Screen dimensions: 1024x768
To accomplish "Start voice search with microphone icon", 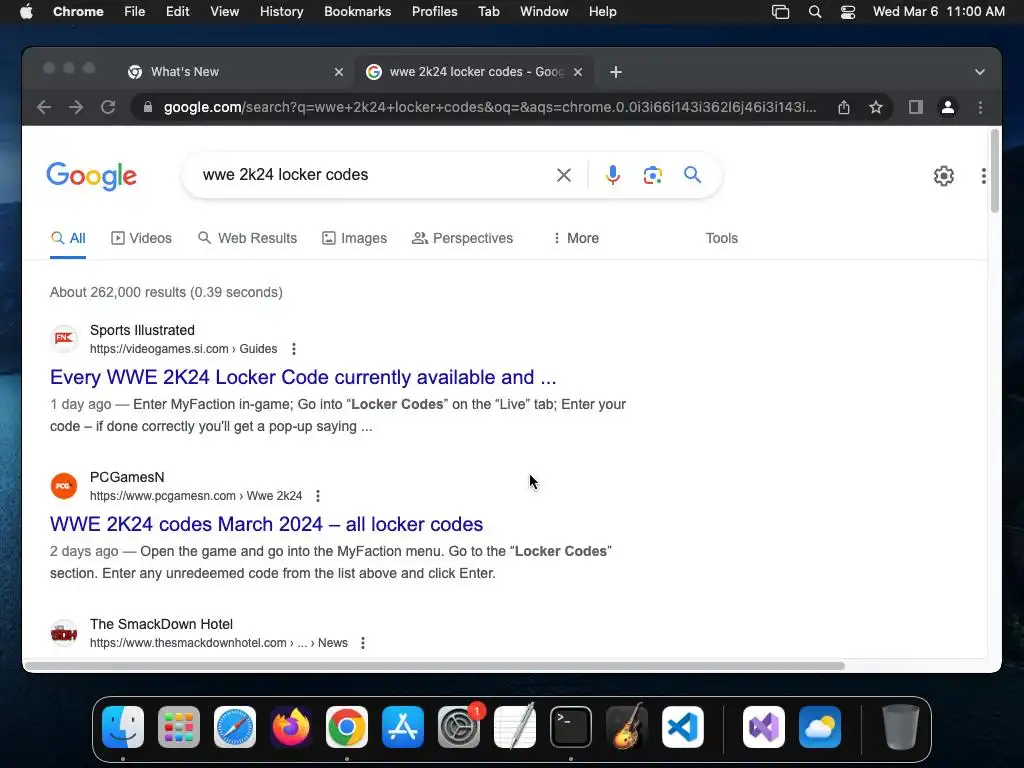I will [613, 175].
